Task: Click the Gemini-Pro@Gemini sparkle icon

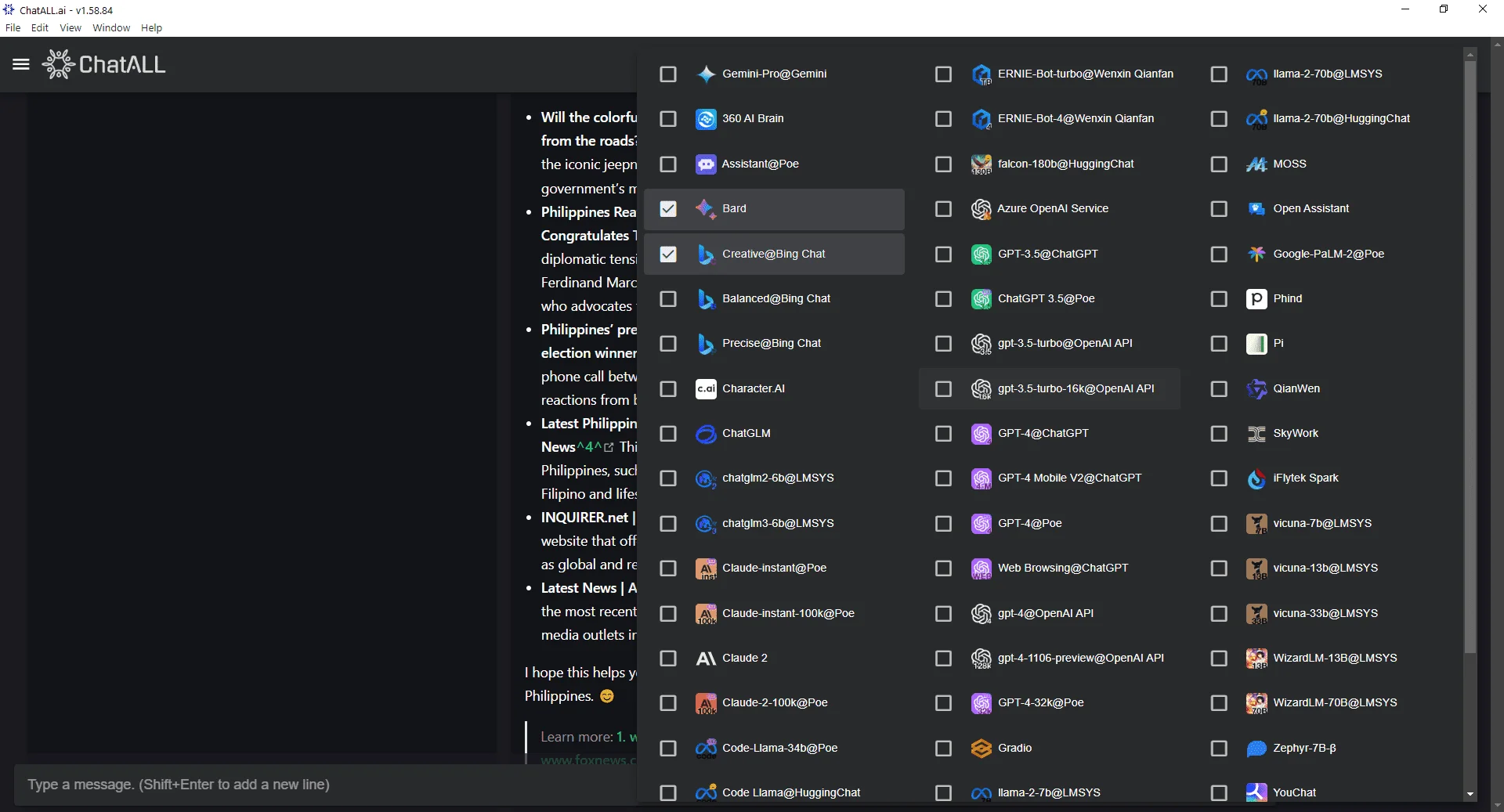Action: [x=706, y=74]
